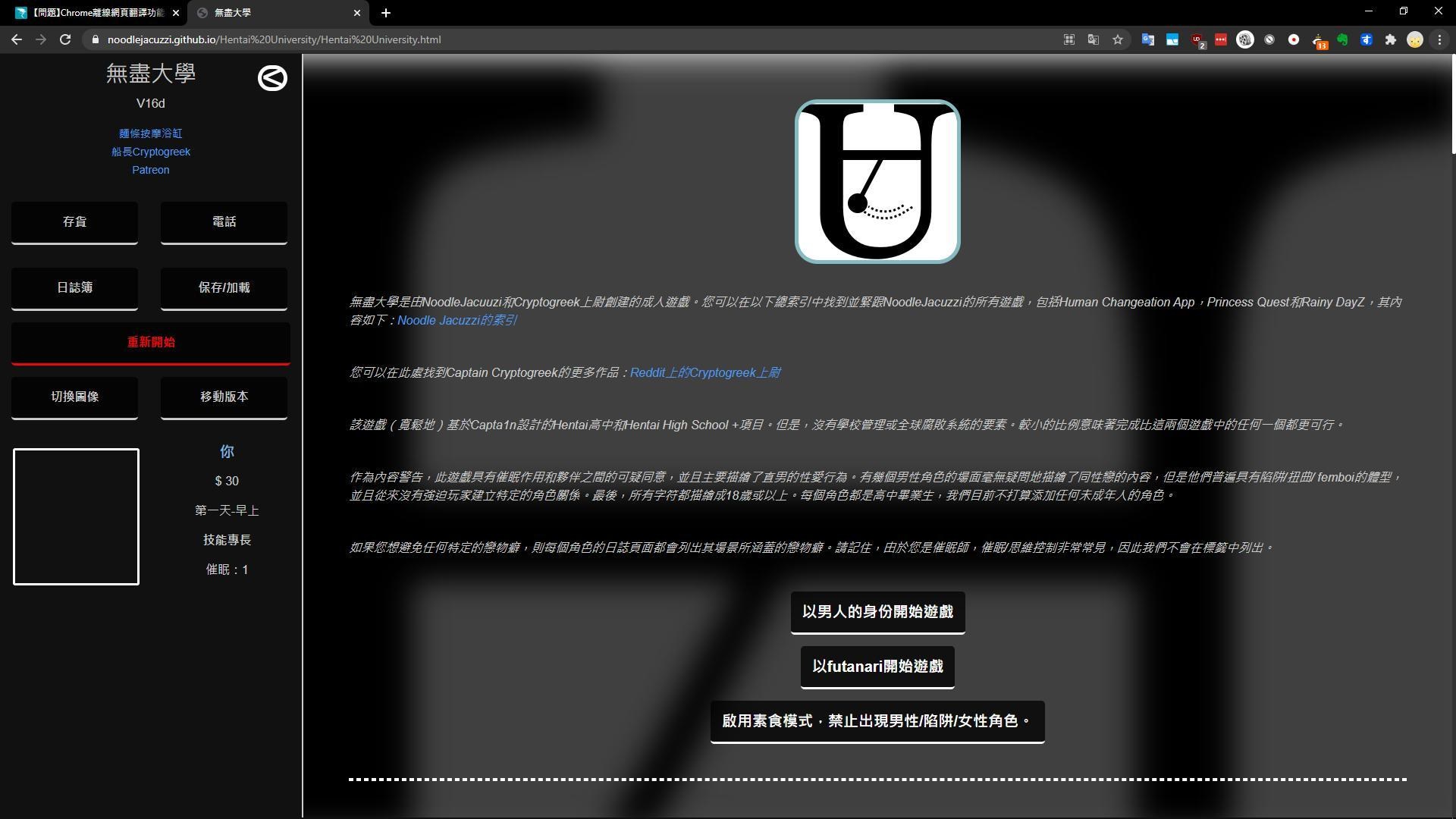1456x819 pixels.
Task: Open the Google Translate extension
Action: pos(1148,39)
